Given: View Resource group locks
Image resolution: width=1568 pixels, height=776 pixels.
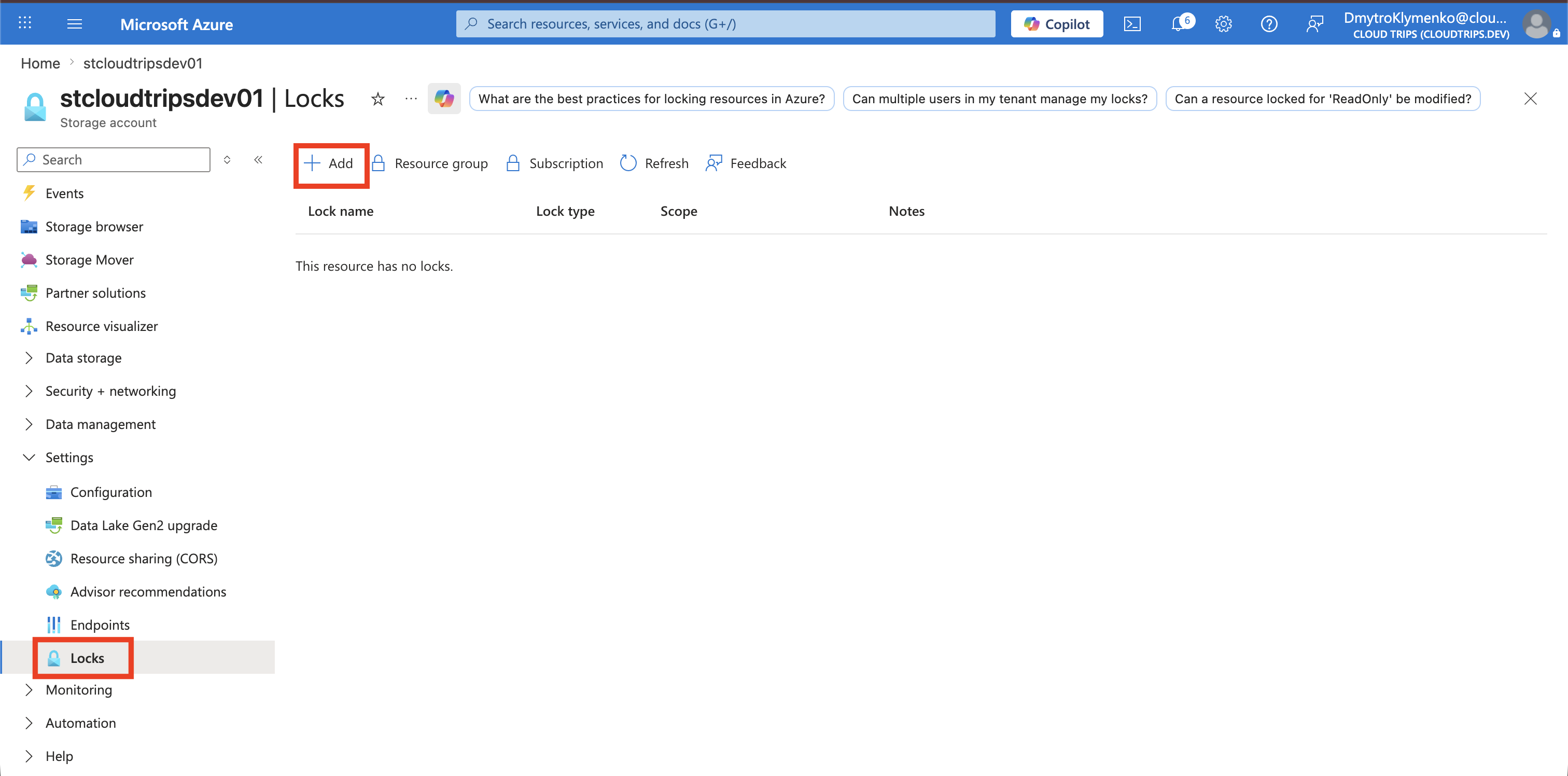Looking at the screenshot, I should pos(430,163).
